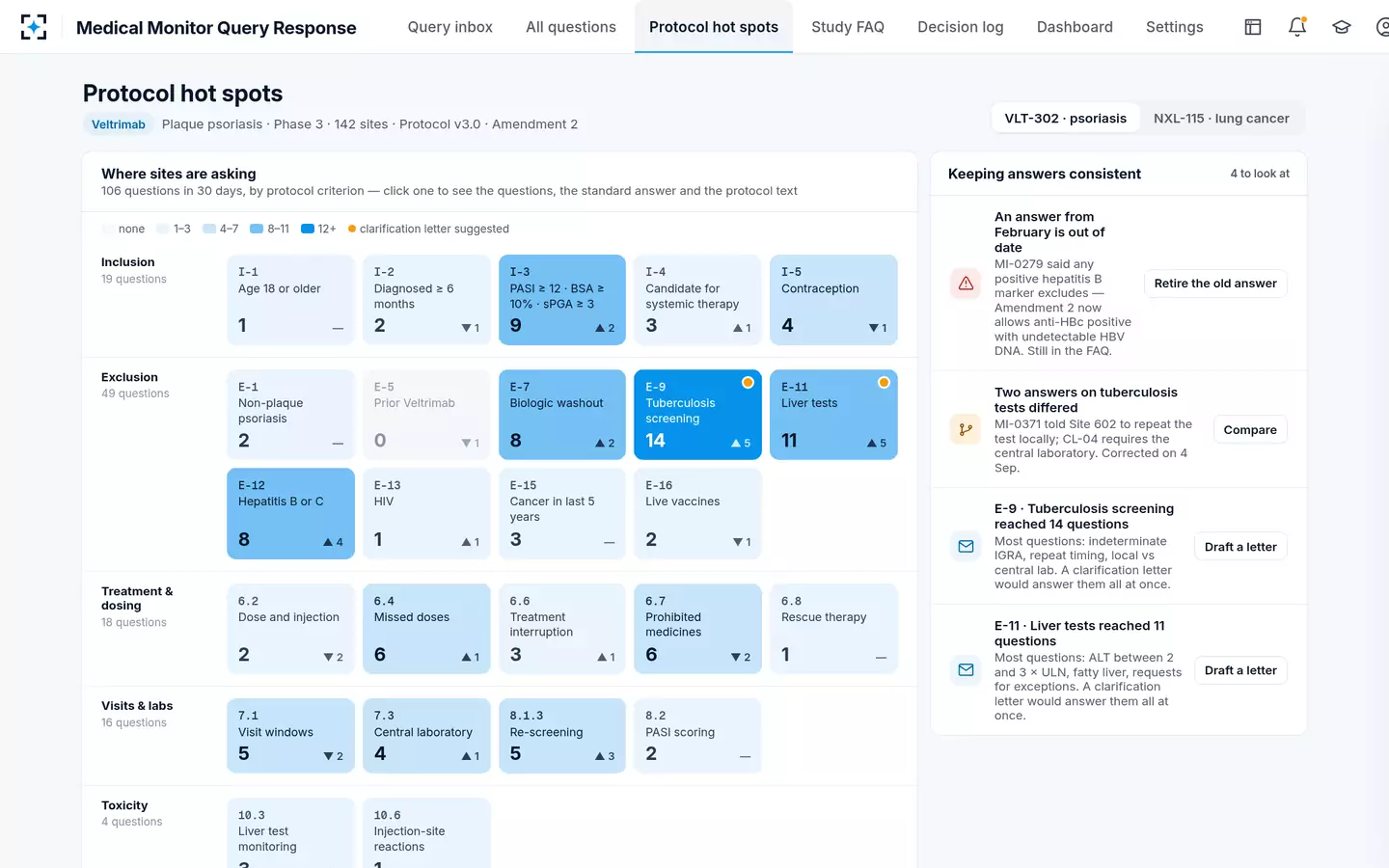Open the Settings tab
The width and height of the screenshot is (1389, 868).
click(x=1175, y=27)
